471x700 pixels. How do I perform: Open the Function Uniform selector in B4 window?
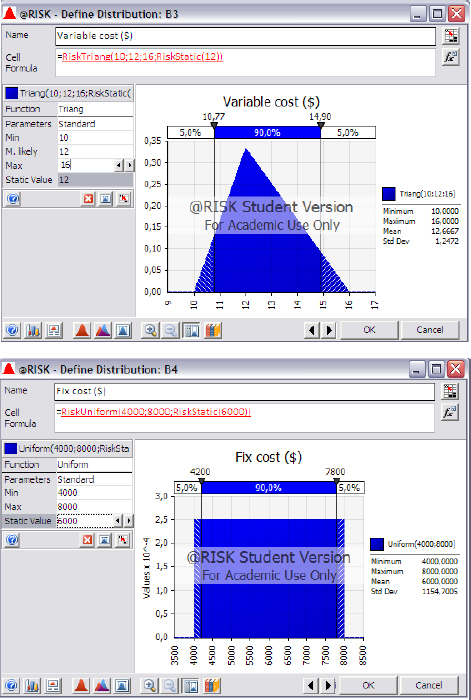[x=94, y=465]
